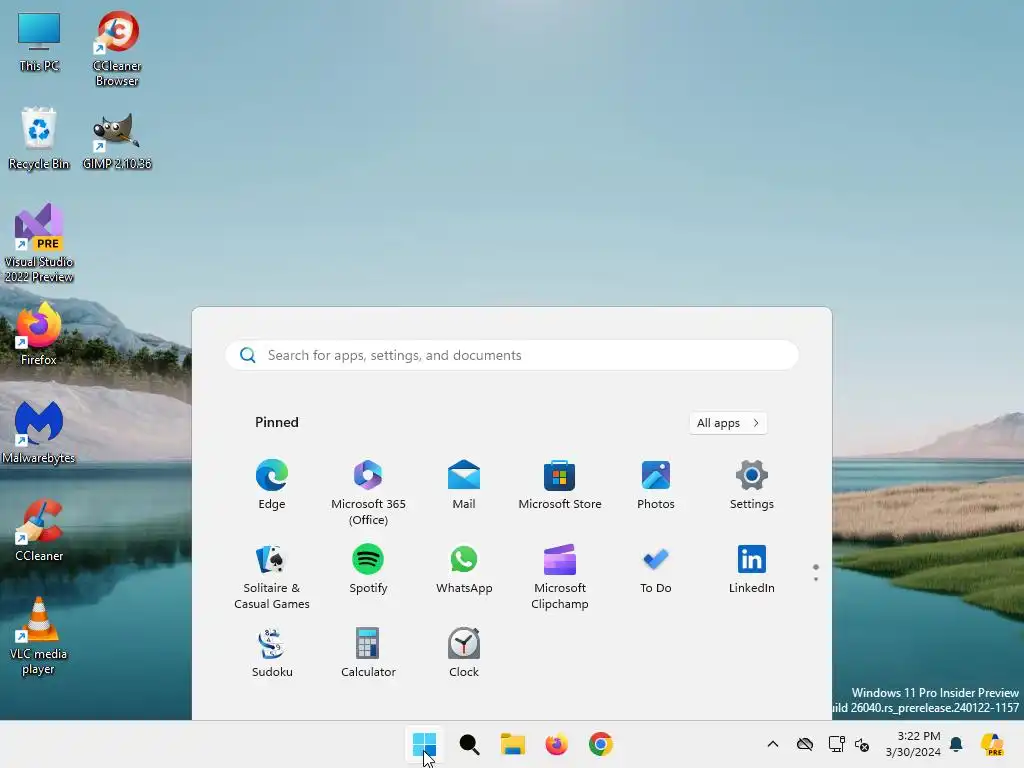The image size is (1024, 768).
Task: Select VLC media player shortcut
Action: click(39, 636)
